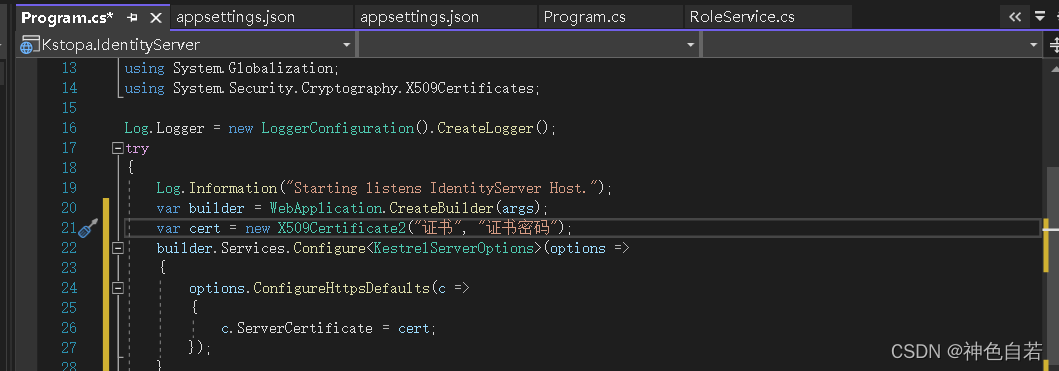This screenshot has width=1059, height=371.
Task: Click the "try" keyword on line 17
Action: pyautogui.click(x=137, y=148)
